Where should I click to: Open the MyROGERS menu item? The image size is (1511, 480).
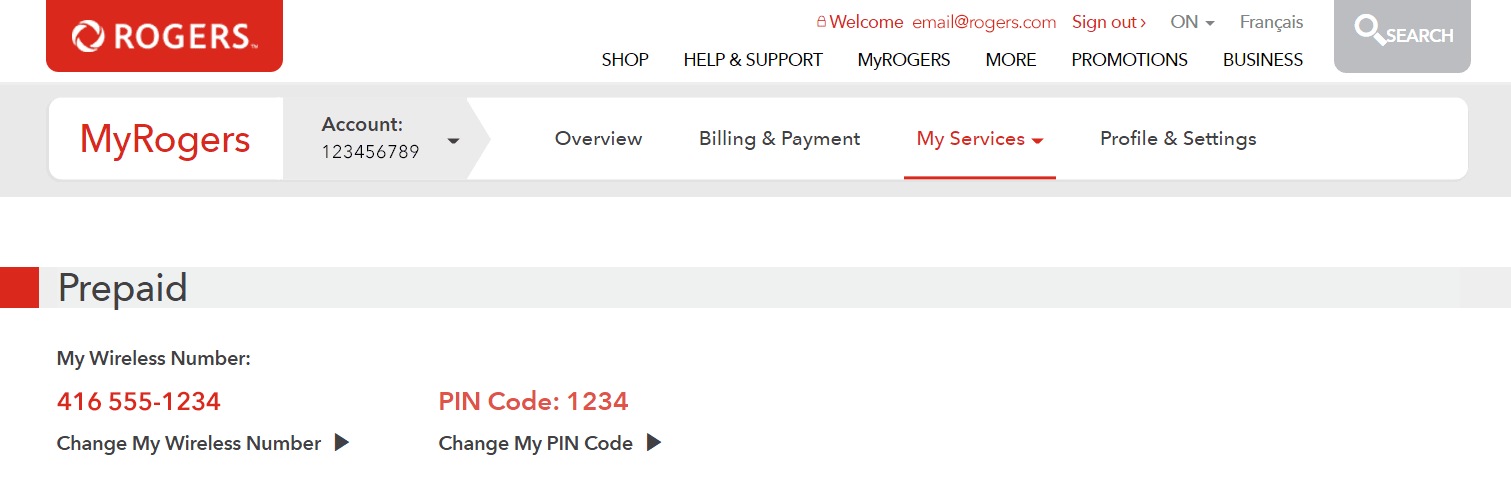point(904,60)
